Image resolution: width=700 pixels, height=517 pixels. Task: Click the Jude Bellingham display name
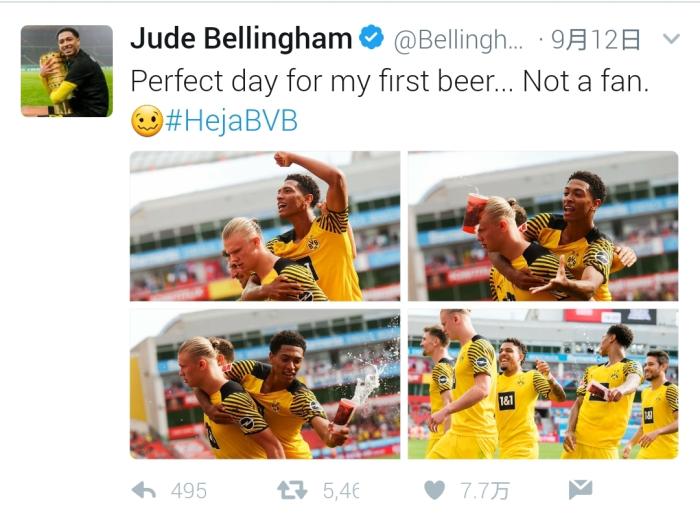tap(241, 38)
